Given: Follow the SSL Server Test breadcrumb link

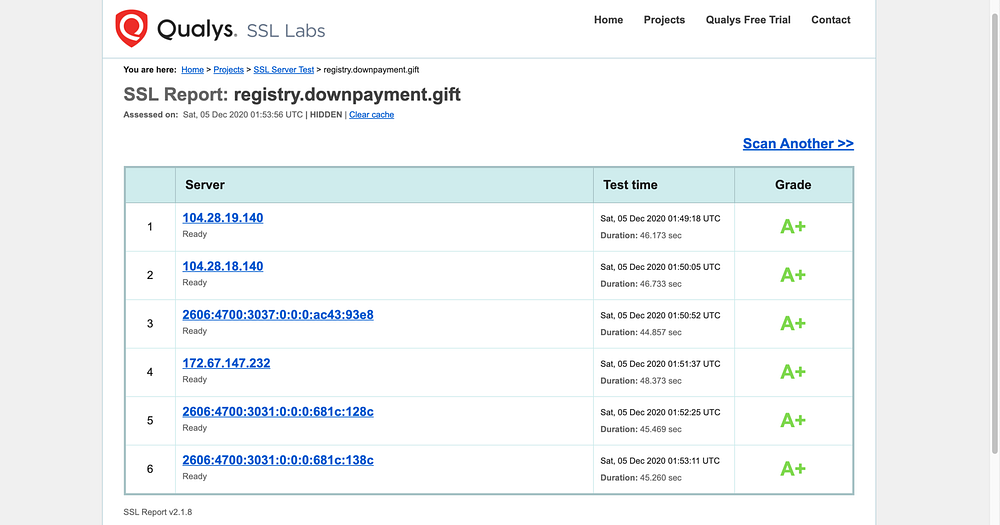Looking at the screenshot, I should [284, 70].
